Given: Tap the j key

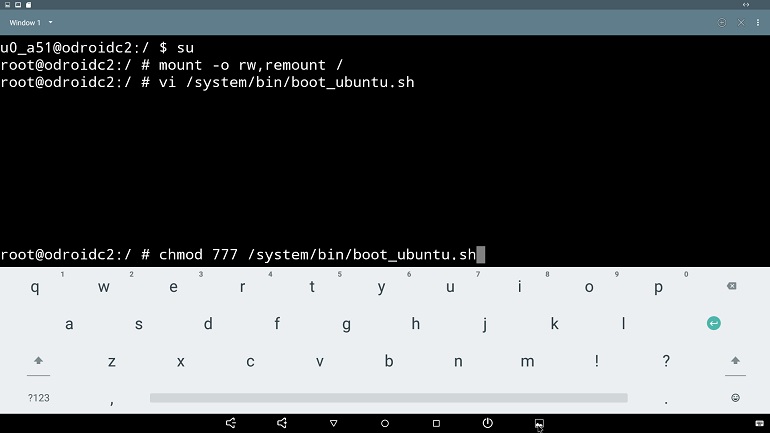Looking at the screenshot, I should point(485,325).
